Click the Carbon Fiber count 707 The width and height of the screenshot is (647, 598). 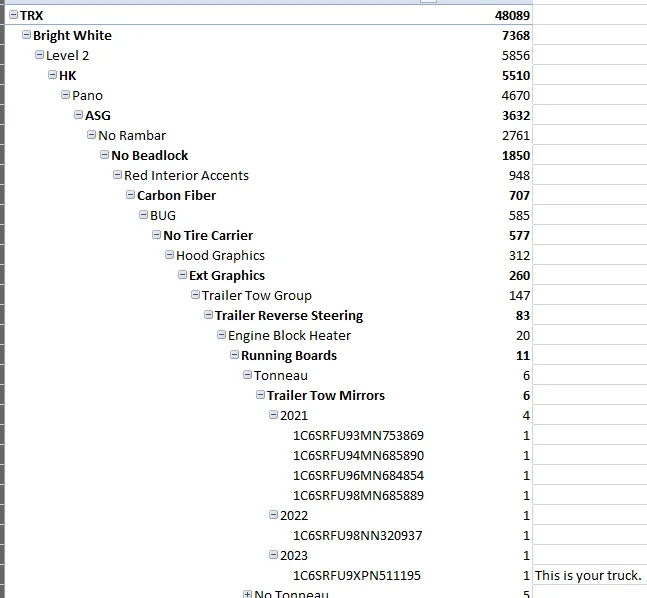pyautogui.click(x=519, y=196)
